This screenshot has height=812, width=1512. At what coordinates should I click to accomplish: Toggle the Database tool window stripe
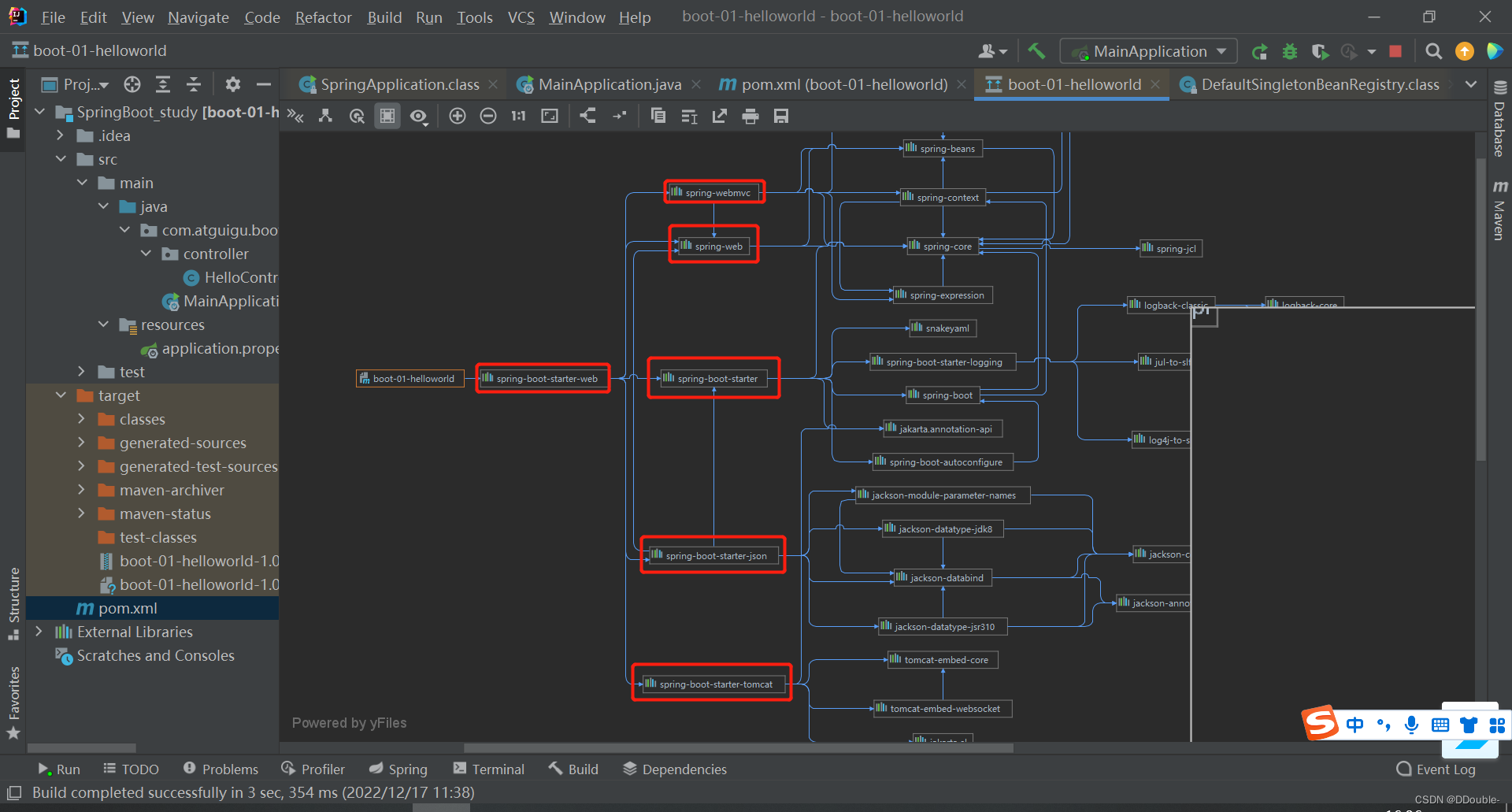tap(1499, 118)
